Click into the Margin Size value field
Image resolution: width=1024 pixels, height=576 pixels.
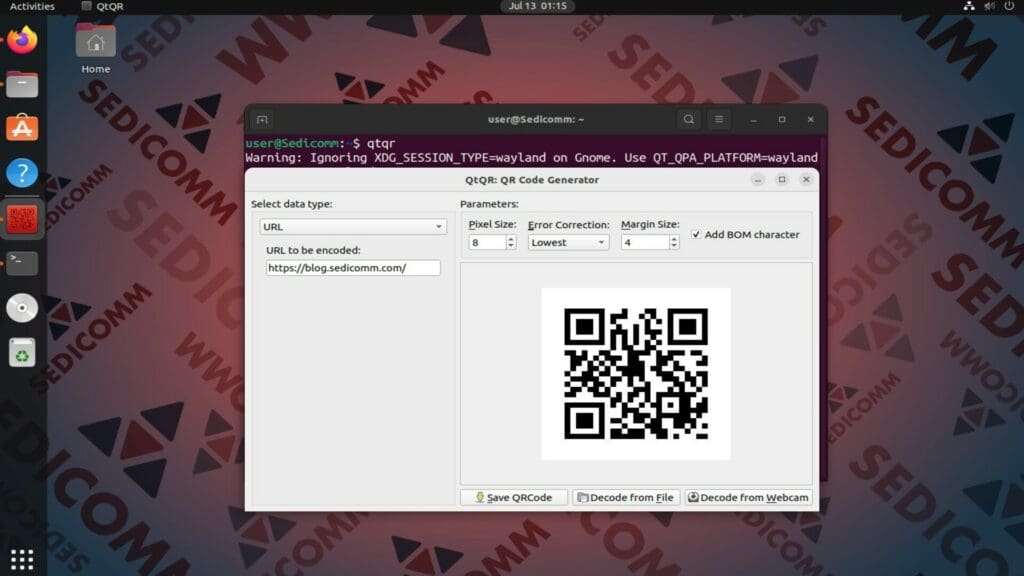645,242
